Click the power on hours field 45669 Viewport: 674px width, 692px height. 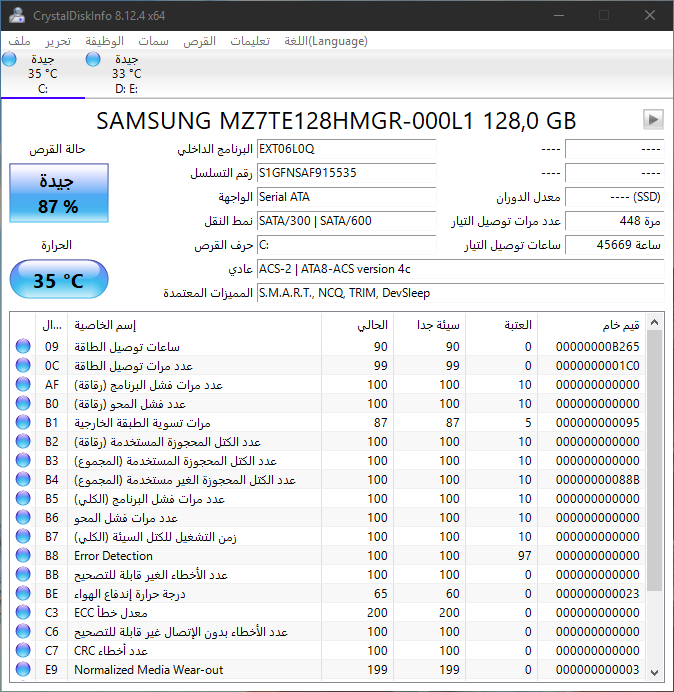(x=614, y=245)
